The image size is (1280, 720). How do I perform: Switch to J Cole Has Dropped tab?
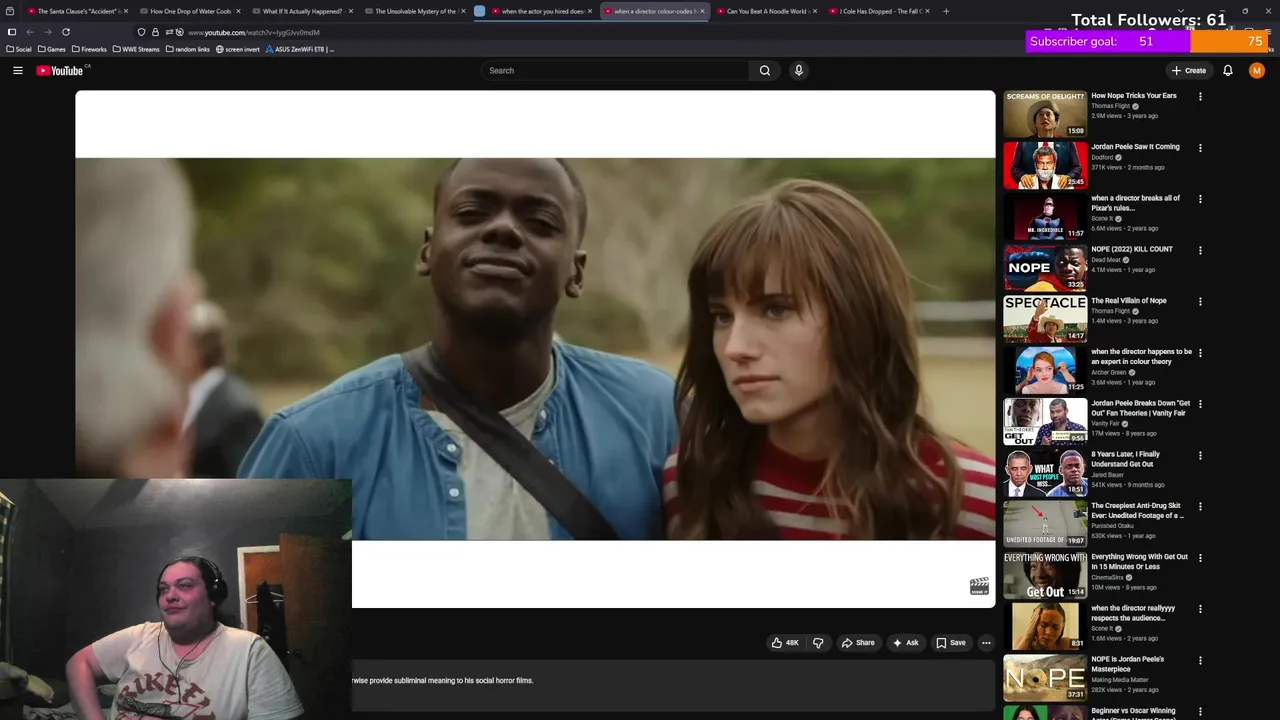pyautogui.click(x=879, y=11)
